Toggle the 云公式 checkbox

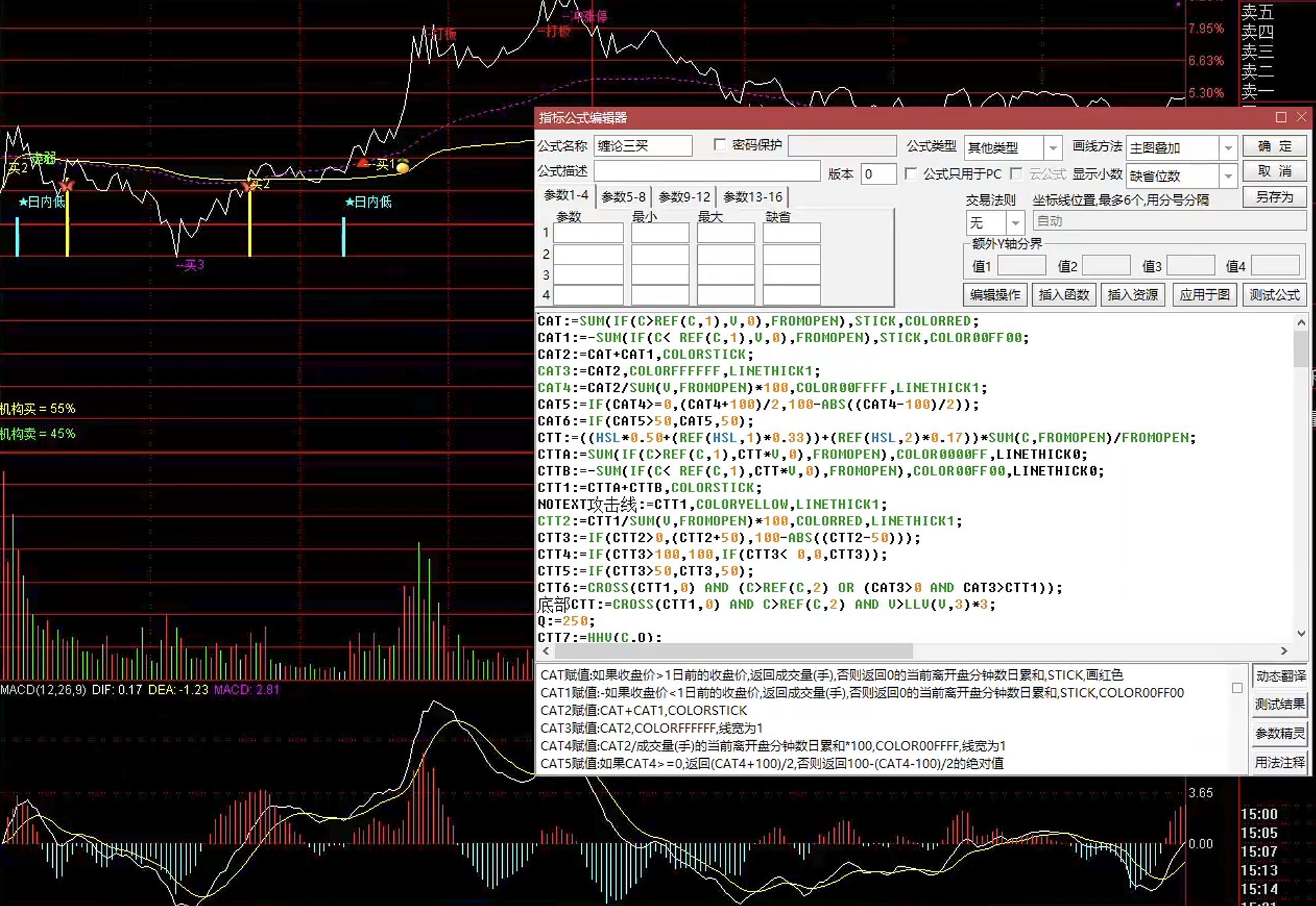1016,174
